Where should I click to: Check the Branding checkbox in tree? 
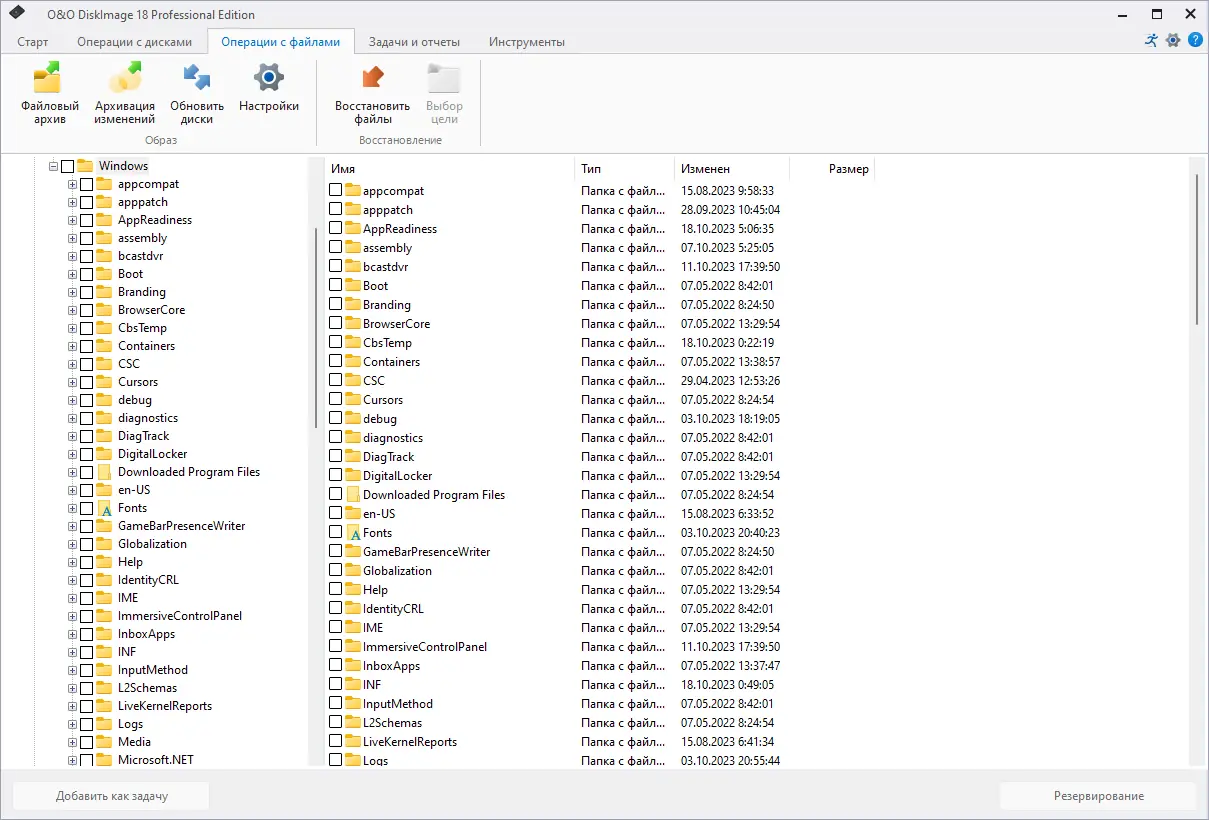pyautogui.click(x=86, y=292)
